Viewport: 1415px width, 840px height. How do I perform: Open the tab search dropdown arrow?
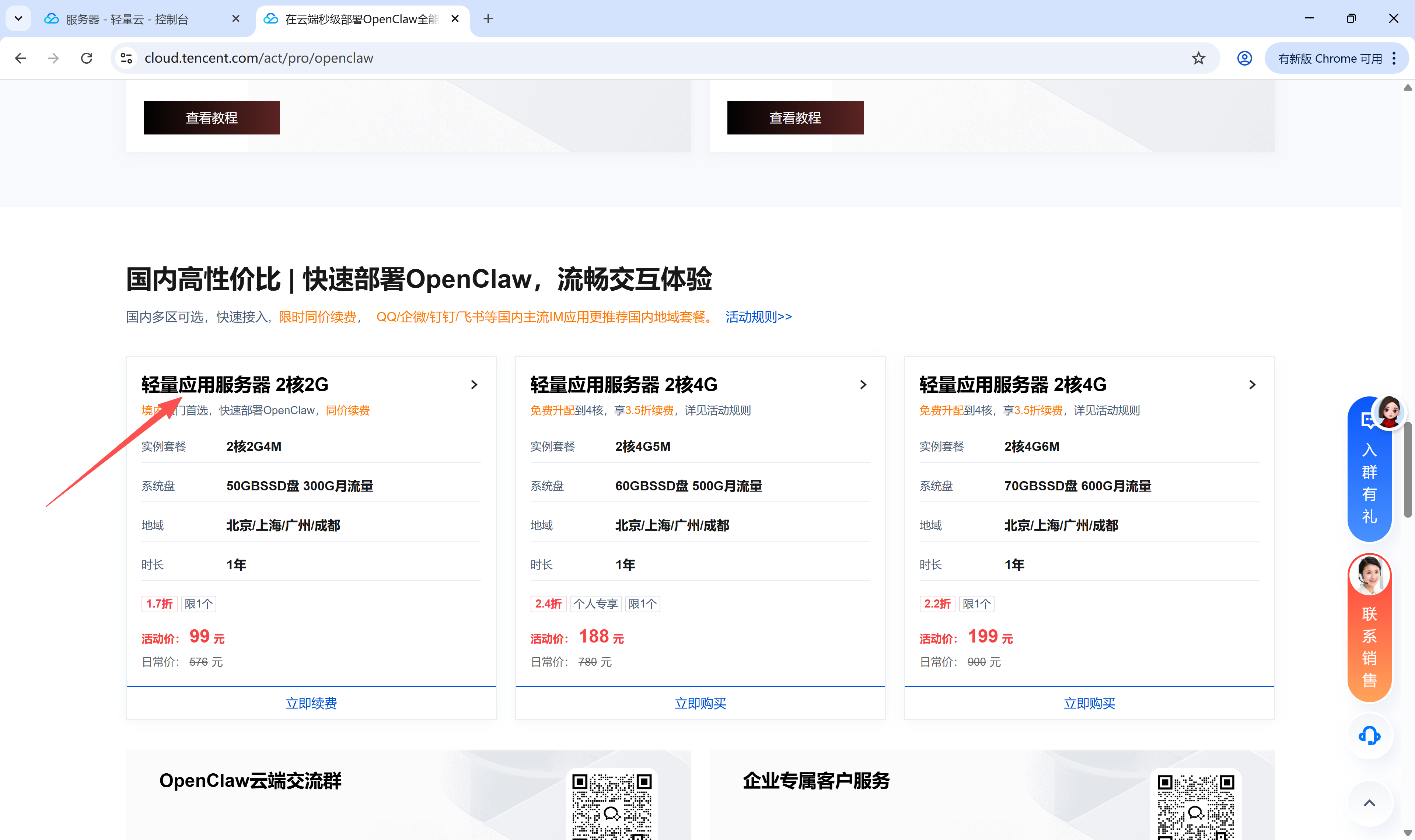18,19
